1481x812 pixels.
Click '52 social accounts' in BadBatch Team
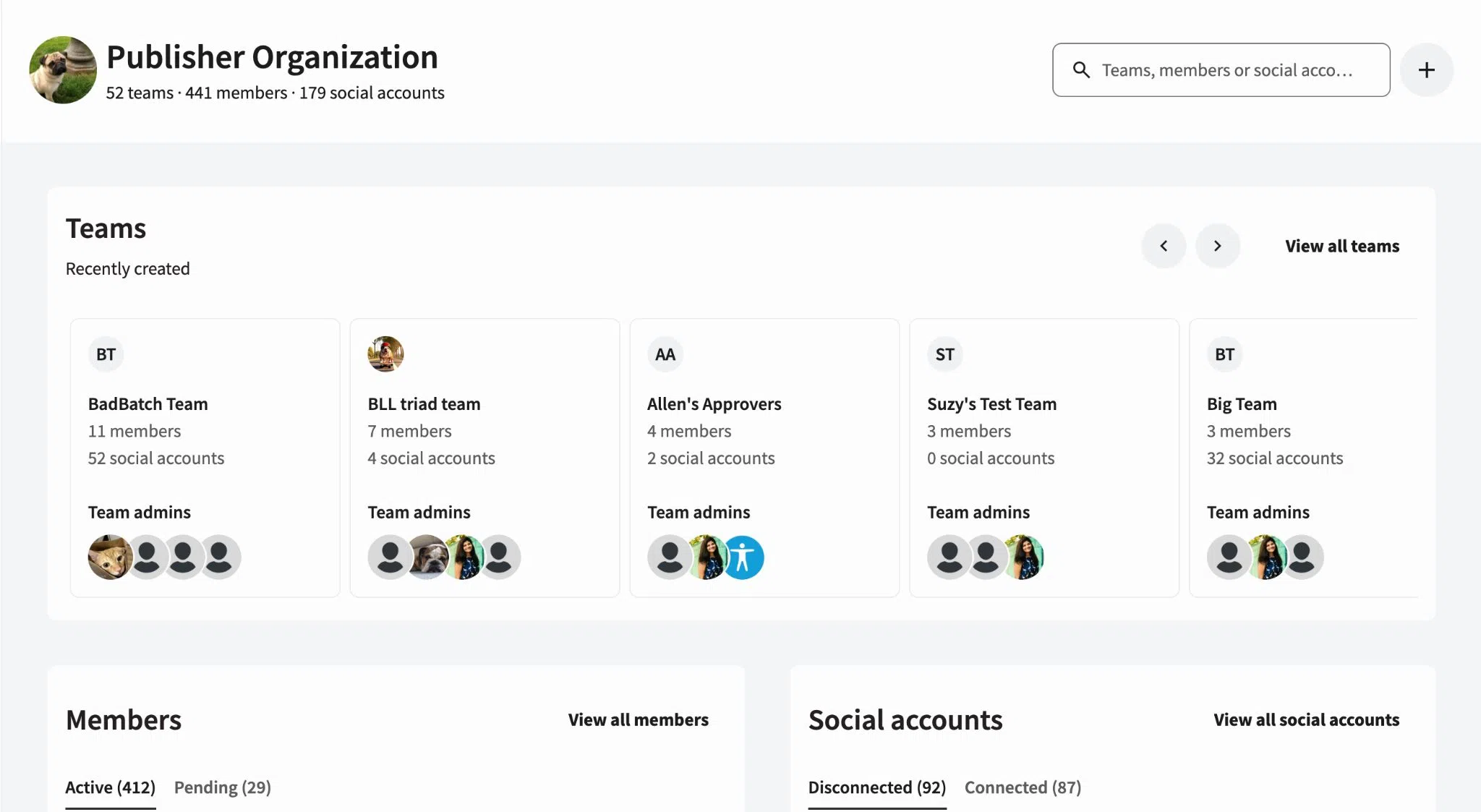pyautogui.click(x=156, y=458)
